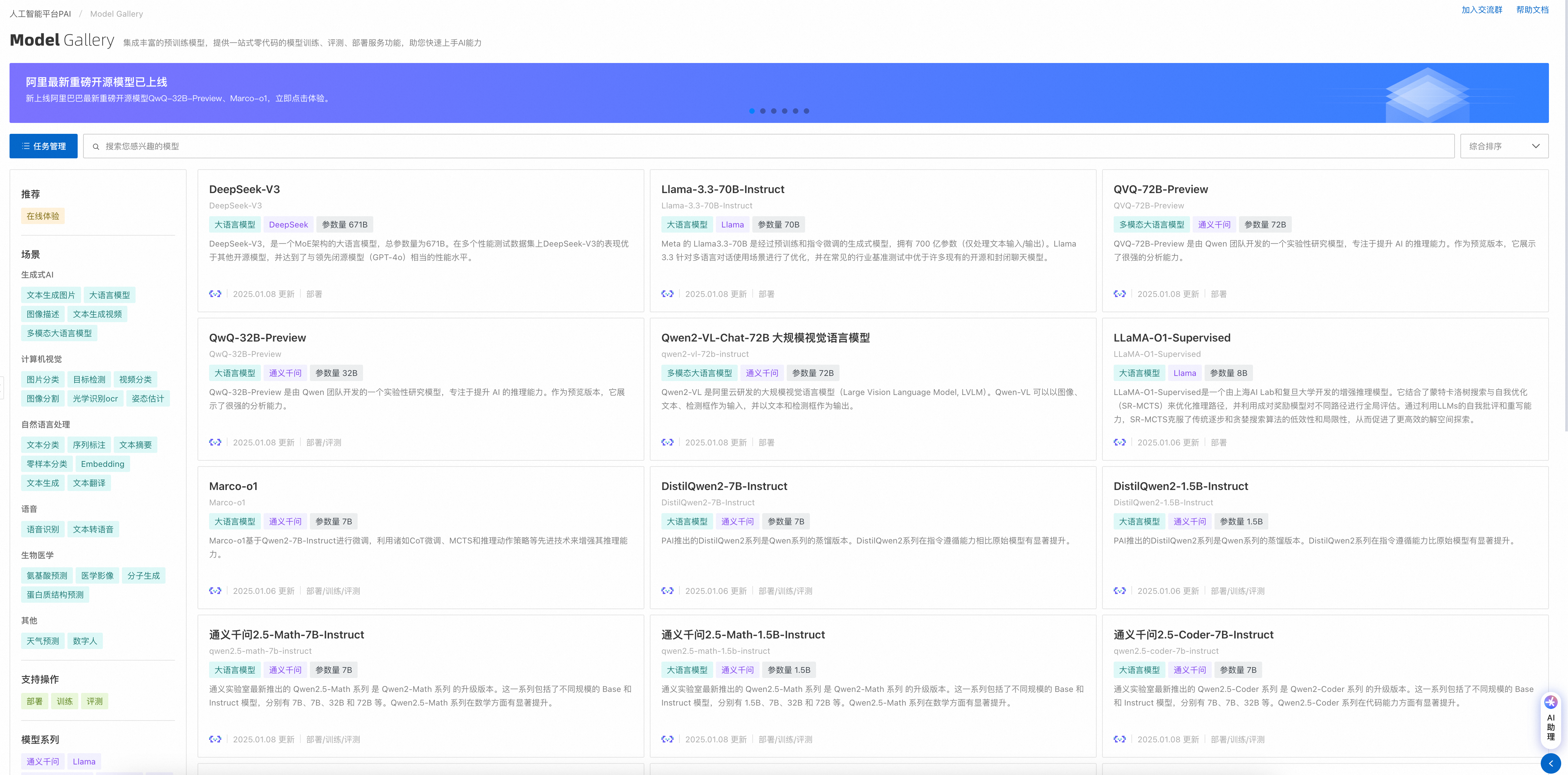Click the 加入交流群 link
The width and height of the screenshot is (1568, 775).
(x=1481, y=10)
